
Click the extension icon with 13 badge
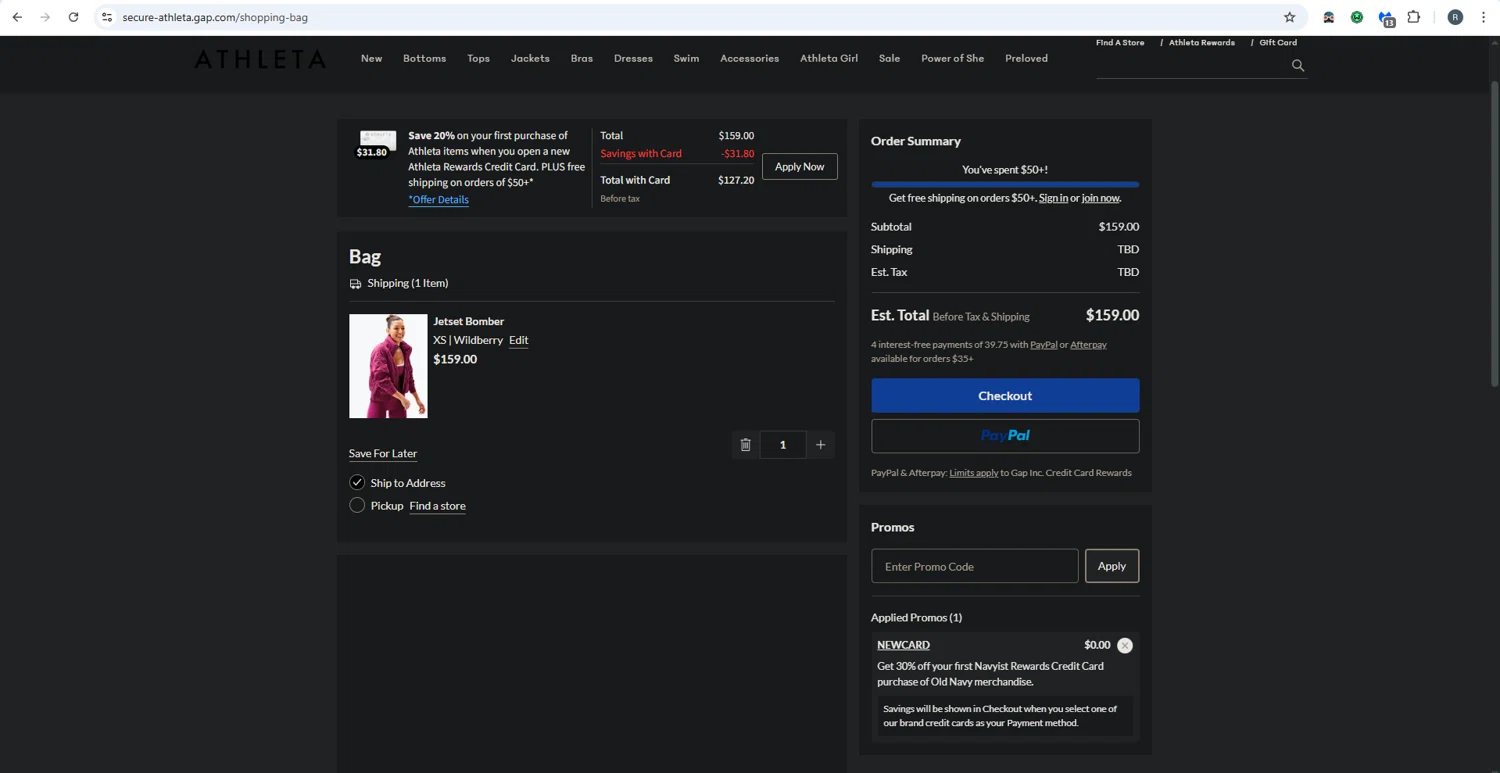1386,18
